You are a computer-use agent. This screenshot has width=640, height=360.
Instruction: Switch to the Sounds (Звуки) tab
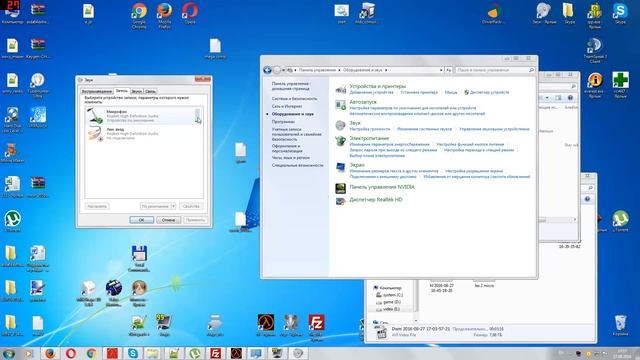[x=136, y=91]
